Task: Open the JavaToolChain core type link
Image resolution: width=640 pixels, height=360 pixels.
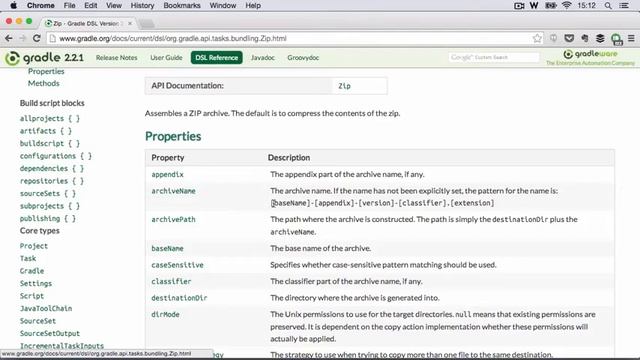Action: point(46,309)
